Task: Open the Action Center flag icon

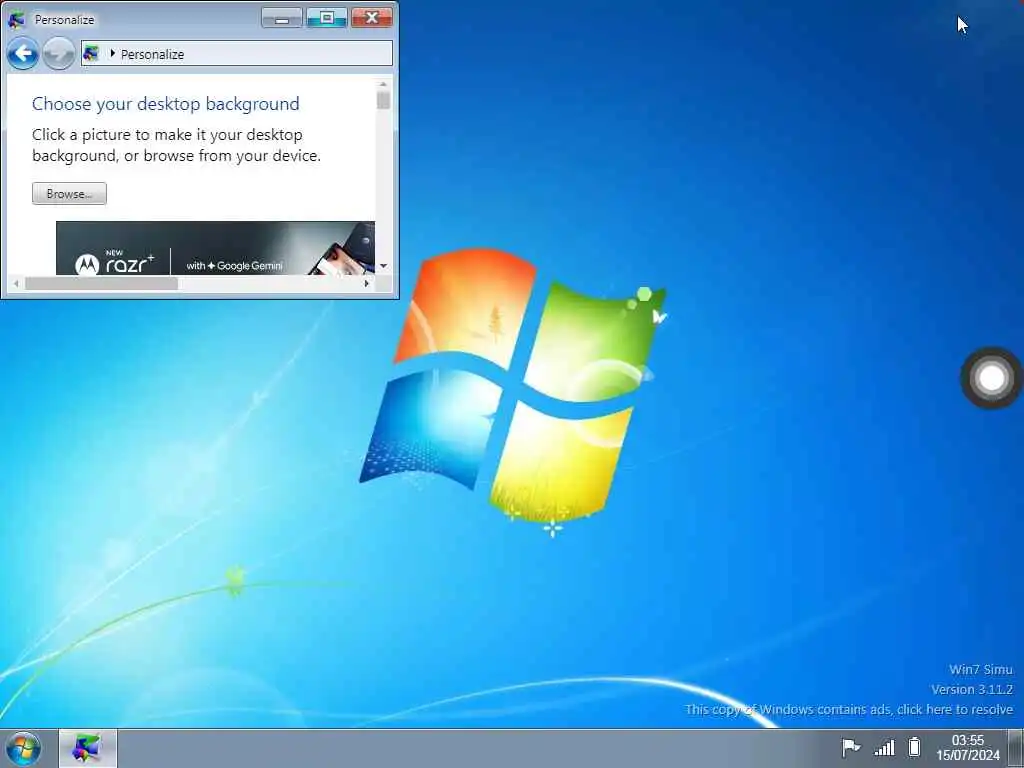Action: (x=850, y=746)
